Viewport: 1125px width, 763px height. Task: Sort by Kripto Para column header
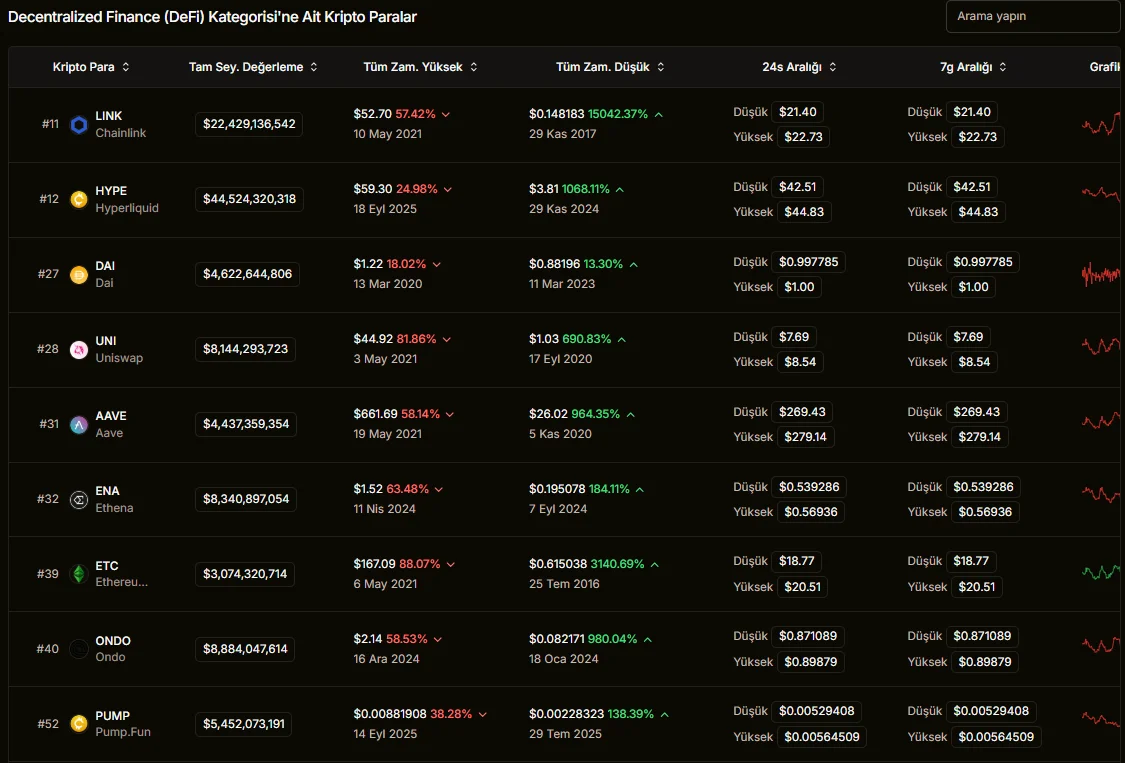91,67
